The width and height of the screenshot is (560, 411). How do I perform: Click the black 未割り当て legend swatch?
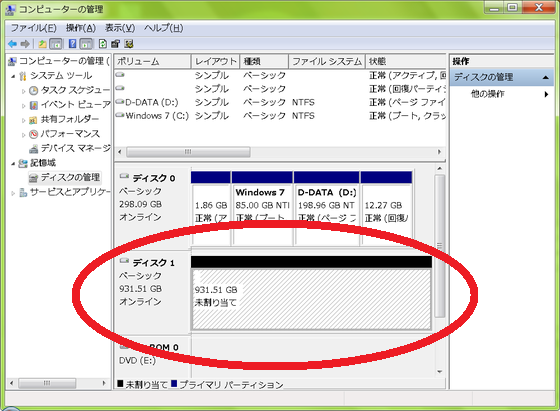tap(120, 384)
